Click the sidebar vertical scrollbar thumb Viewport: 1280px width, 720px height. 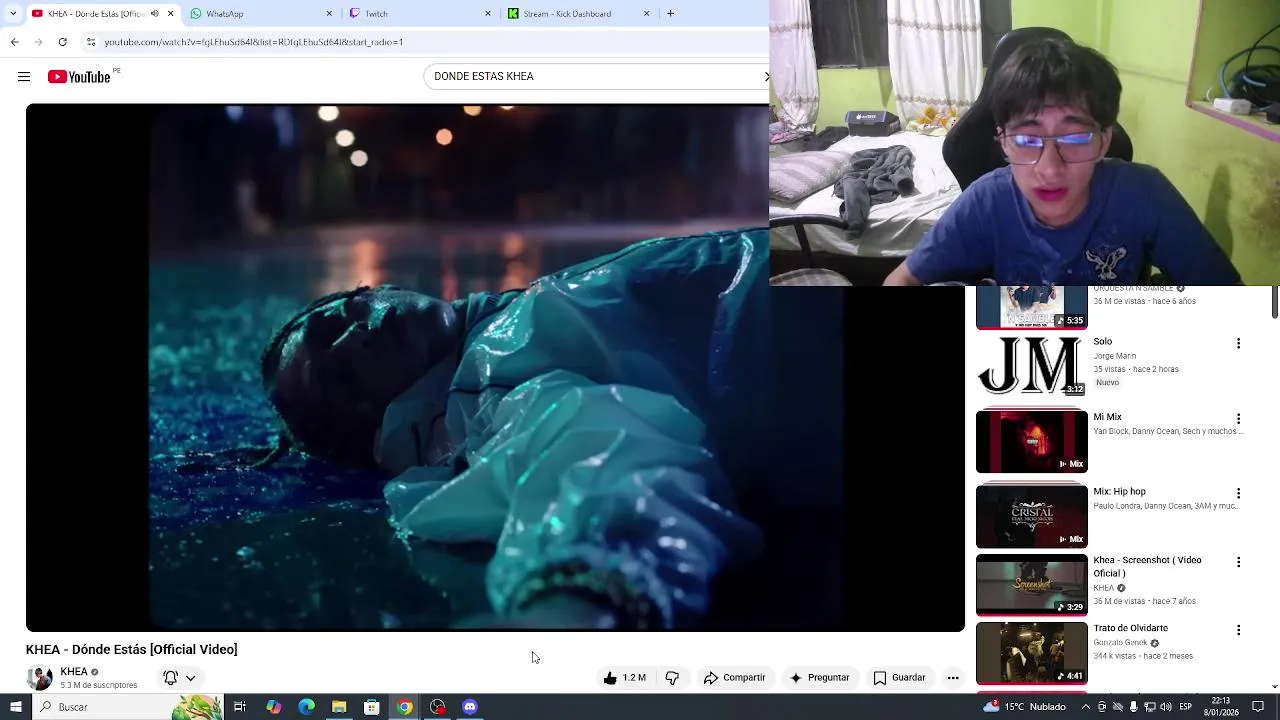1274,304
